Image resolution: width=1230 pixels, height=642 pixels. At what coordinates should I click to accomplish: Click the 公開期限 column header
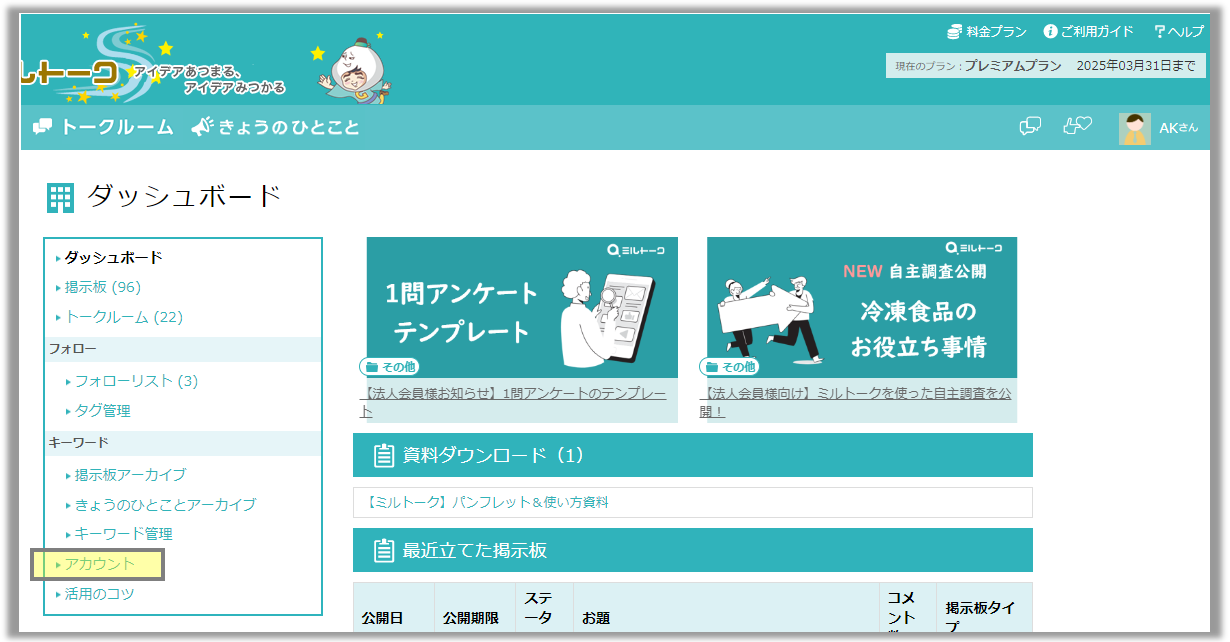(470, 618)
